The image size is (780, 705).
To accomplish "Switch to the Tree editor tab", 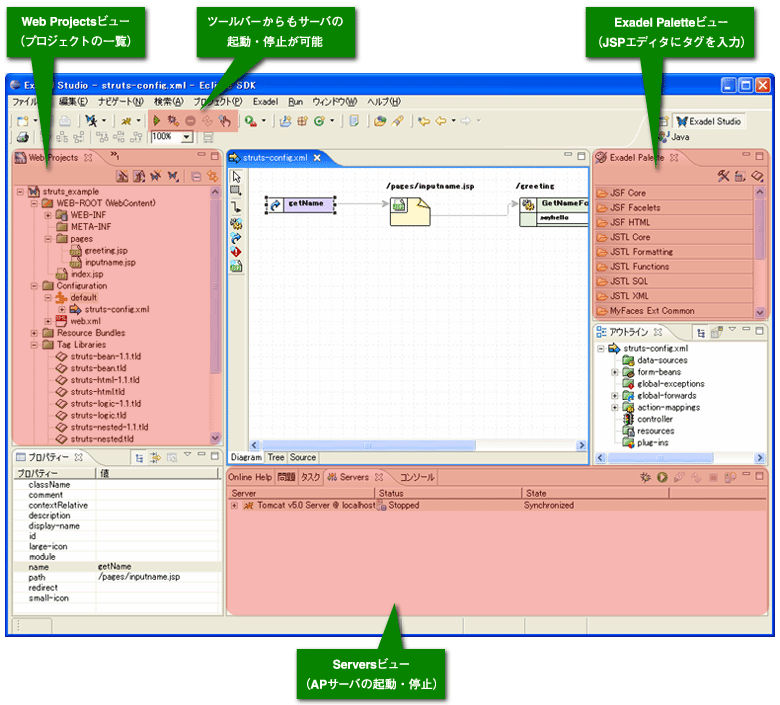I will [x=276, y=457].
